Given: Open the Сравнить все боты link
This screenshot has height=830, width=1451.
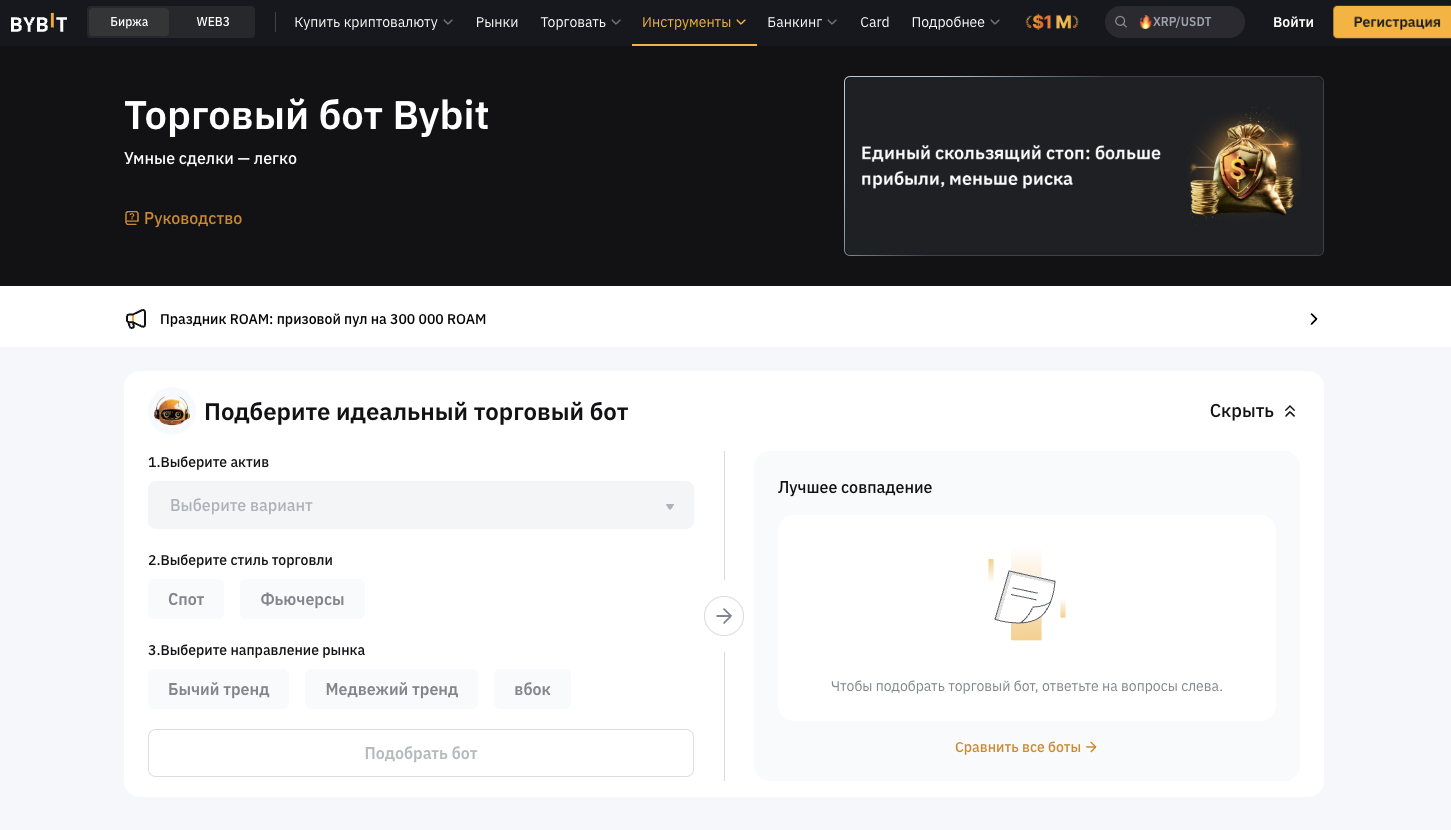Looking at the screenshot, I should point(1026,747).
